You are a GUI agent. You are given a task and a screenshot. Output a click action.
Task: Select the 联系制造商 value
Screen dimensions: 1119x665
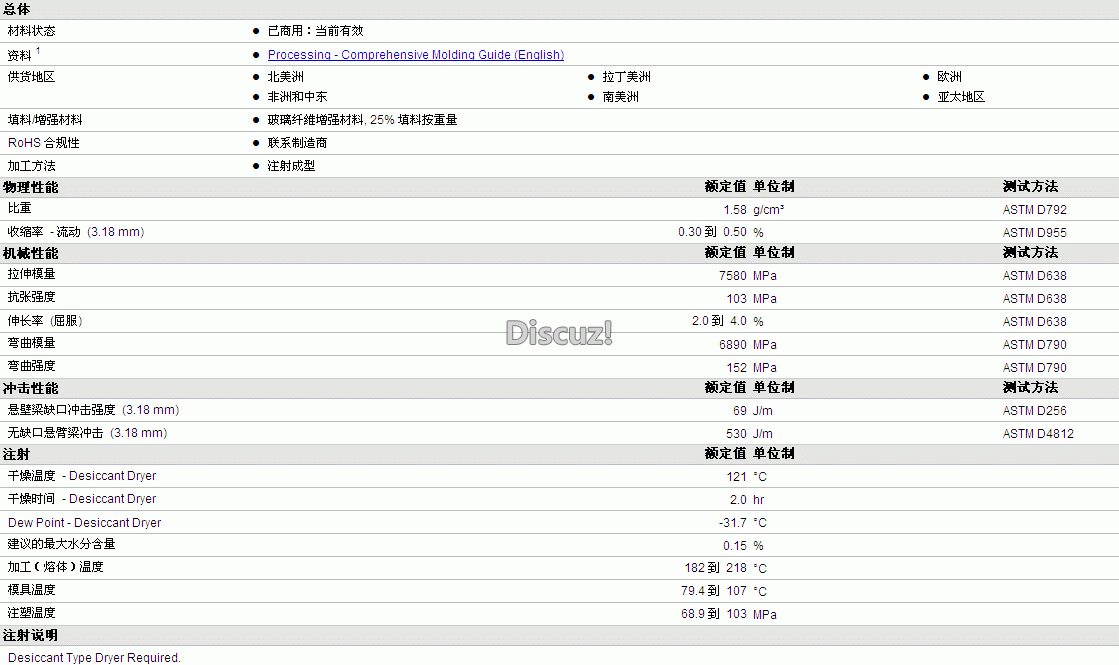pyautogui.click(x=297, y=143)
